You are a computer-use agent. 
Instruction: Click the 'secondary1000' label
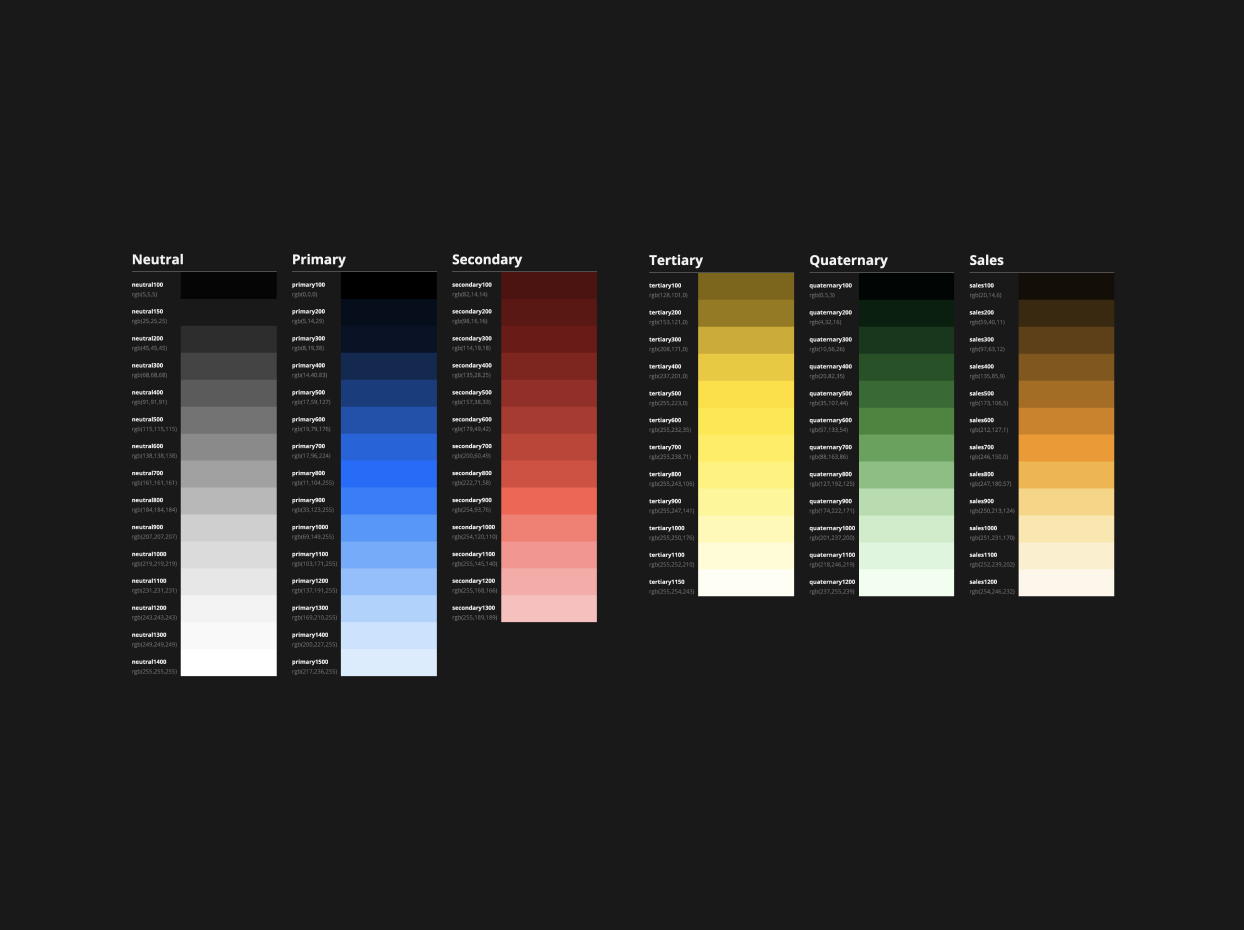[473, 526]
